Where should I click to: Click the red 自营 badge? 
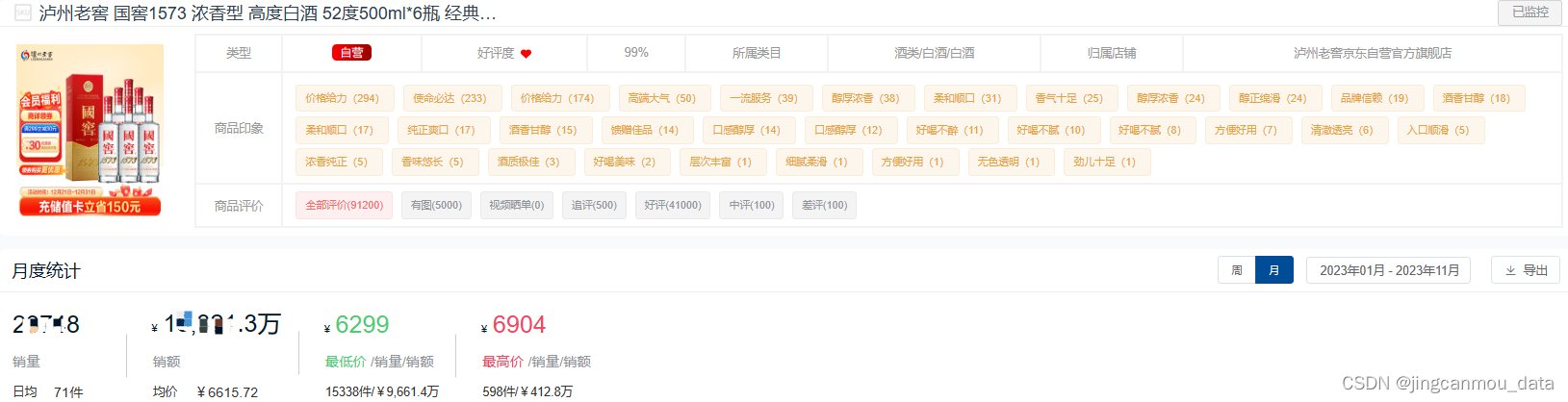click(x=351, y=53)
